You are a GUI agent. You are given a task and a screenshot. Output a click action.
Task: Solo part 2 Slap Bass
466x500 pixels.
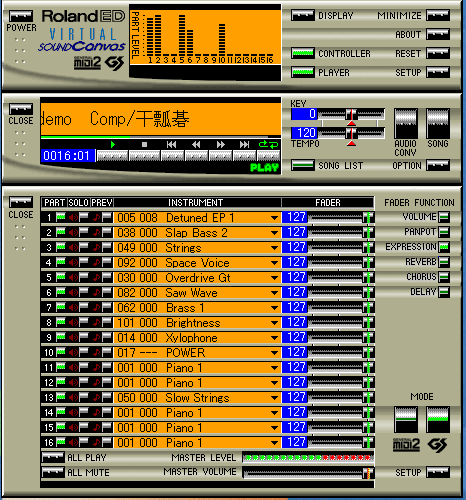83,233
